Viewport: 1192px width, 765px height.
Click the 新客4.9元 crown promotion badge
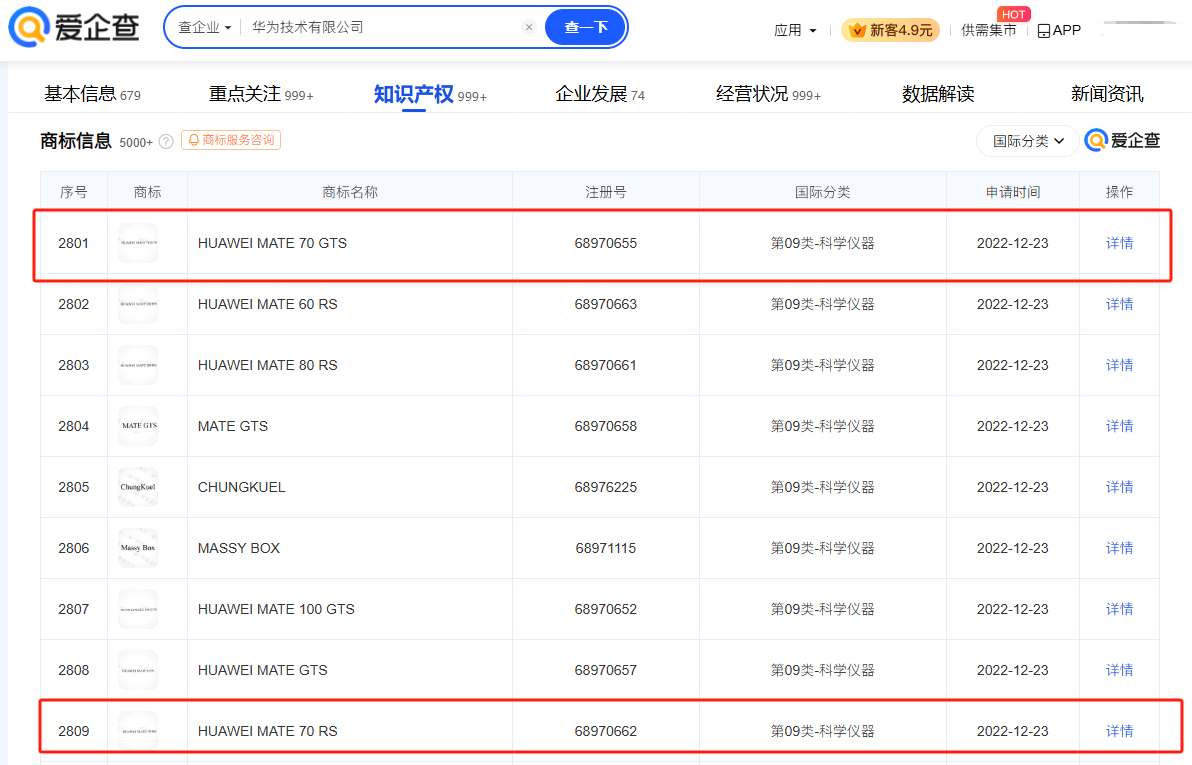coord(890,30)
